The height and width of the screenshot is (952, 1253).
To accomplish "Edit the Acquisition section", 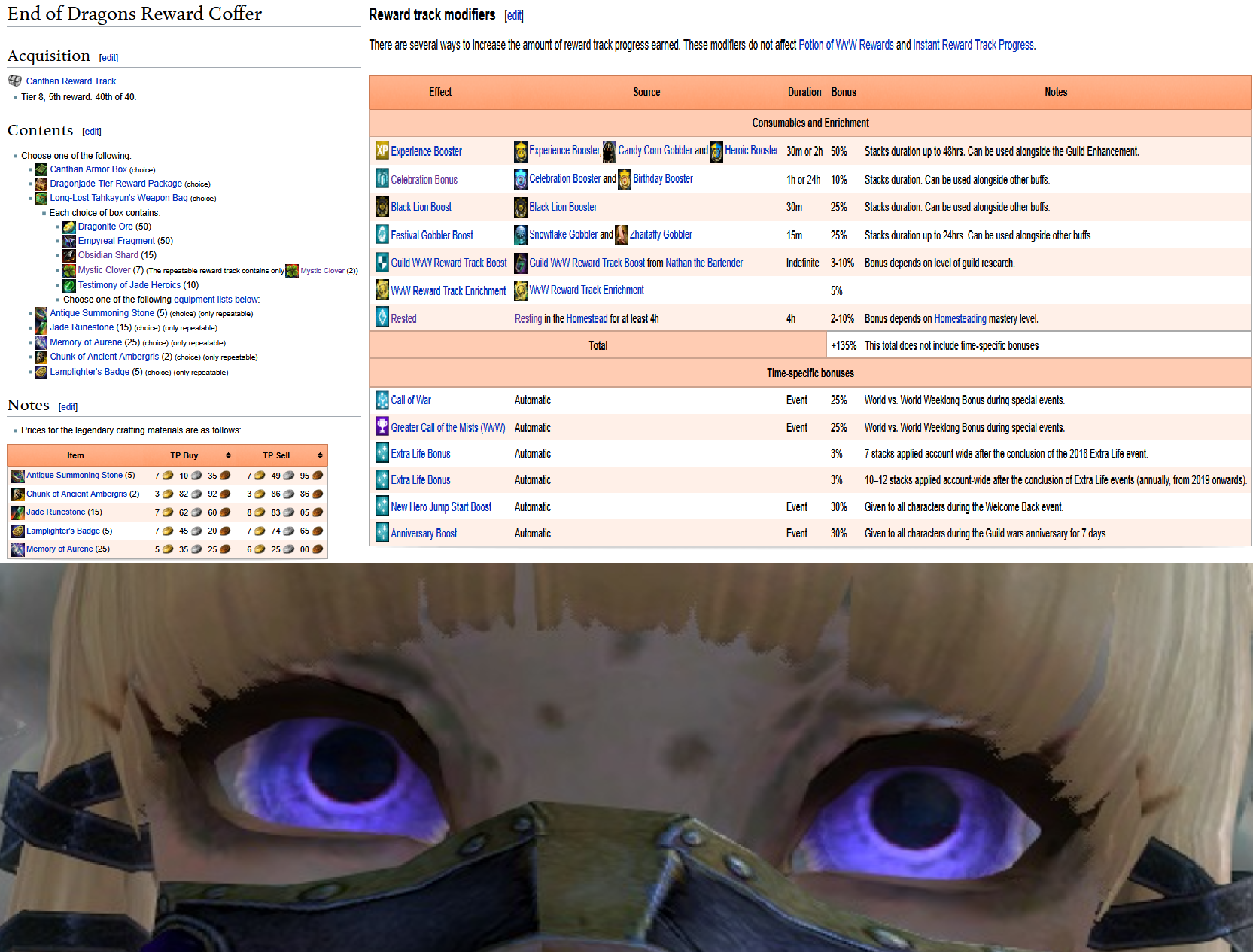I will (109, 58).
